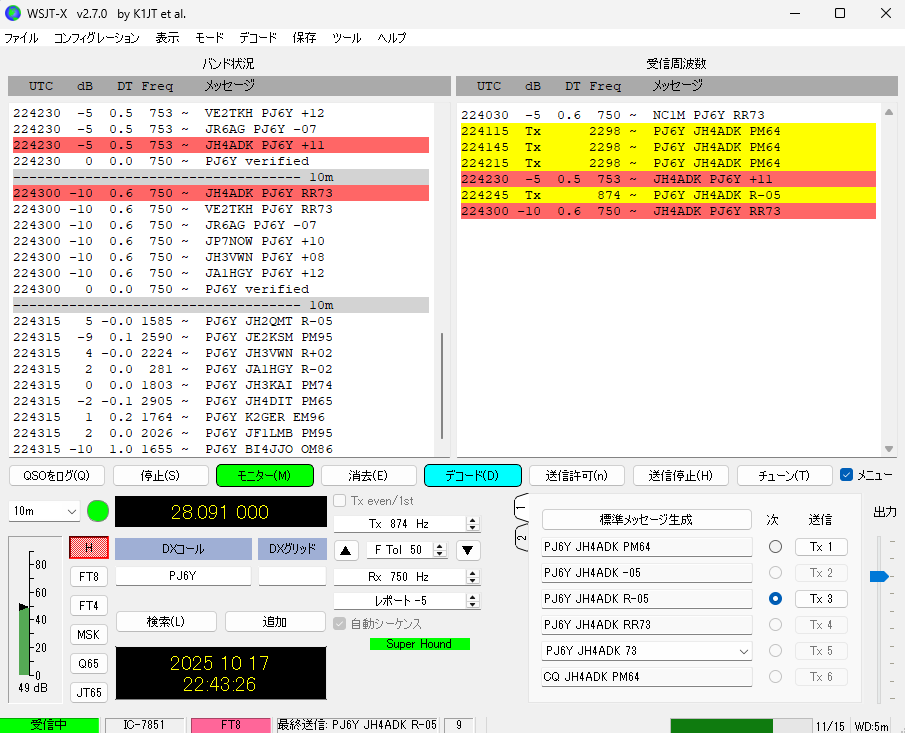This screenshot has width=905, height=733.
Task: Click the down arrow beside F Tol
Action: pos(468,550)
